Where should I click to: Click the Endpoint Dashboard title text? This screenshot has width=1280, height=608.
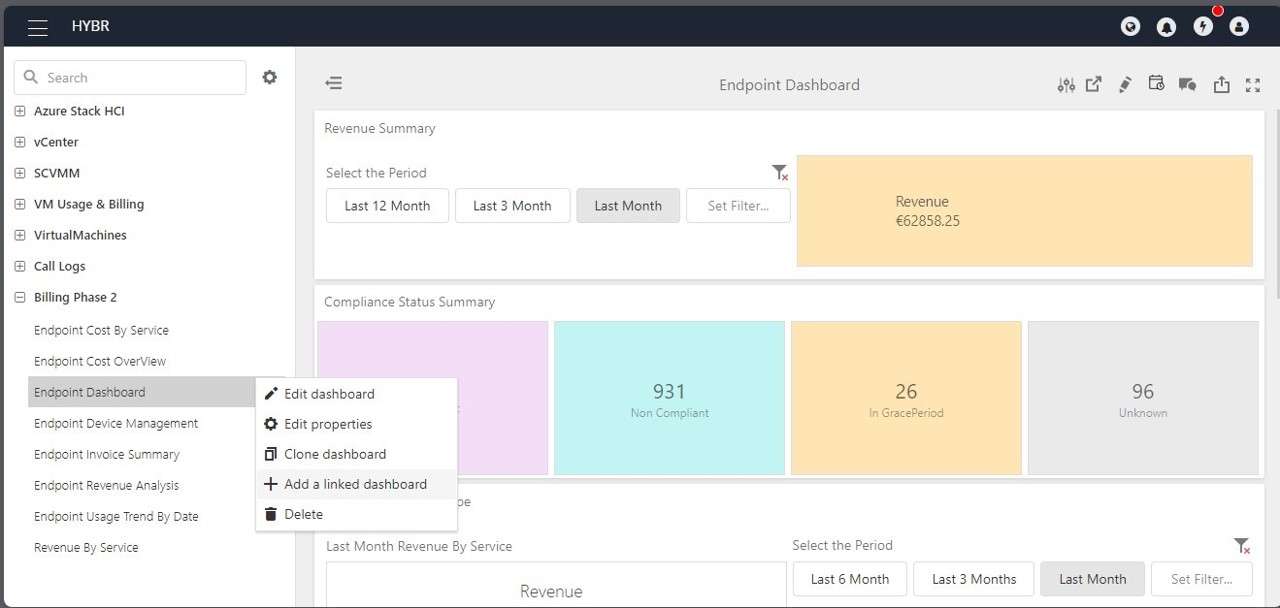click(x=789, y=85)
